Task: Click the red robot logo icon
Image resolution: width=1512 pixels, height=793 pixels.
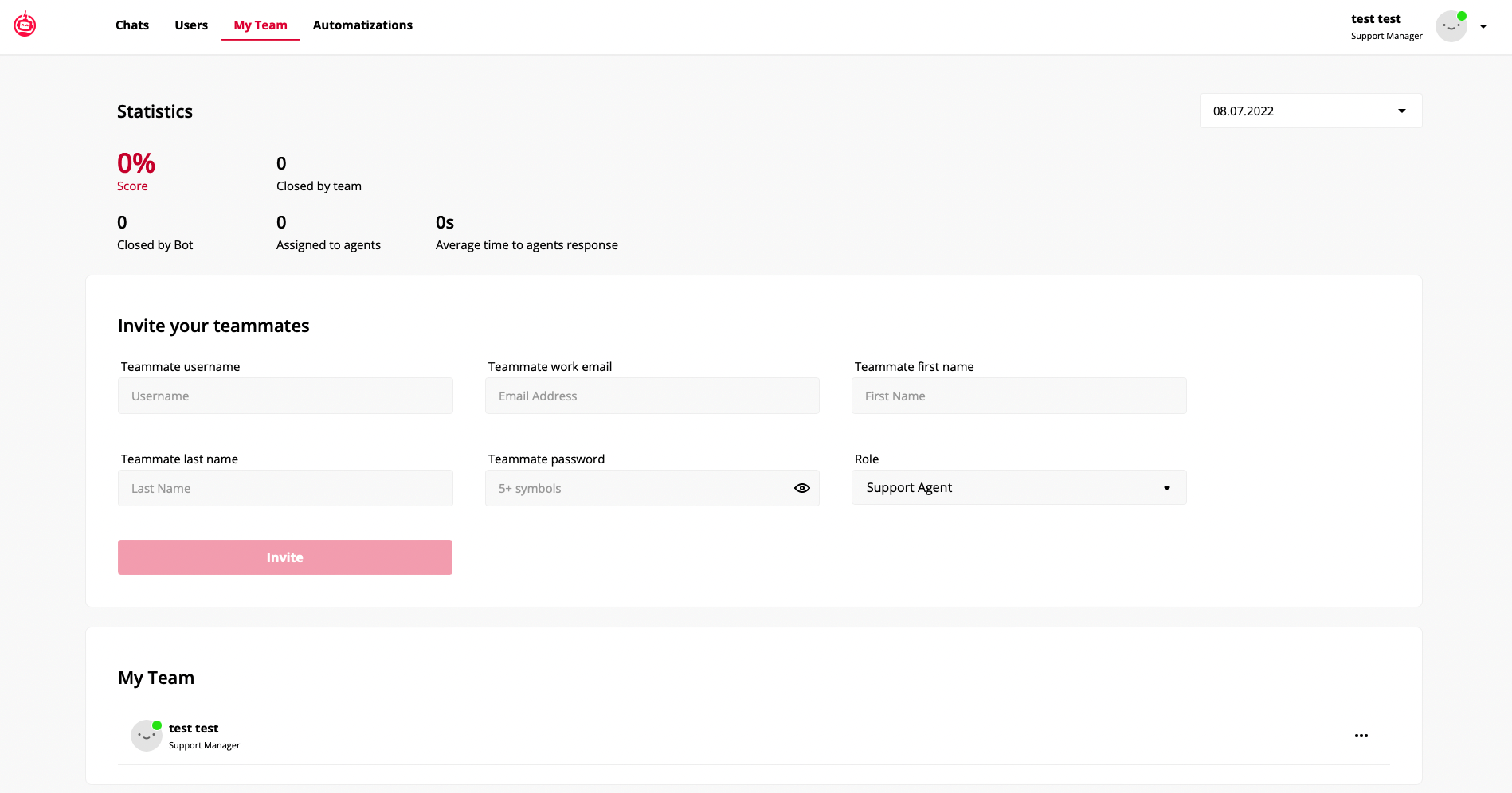Action: click(x=25, y=25)
